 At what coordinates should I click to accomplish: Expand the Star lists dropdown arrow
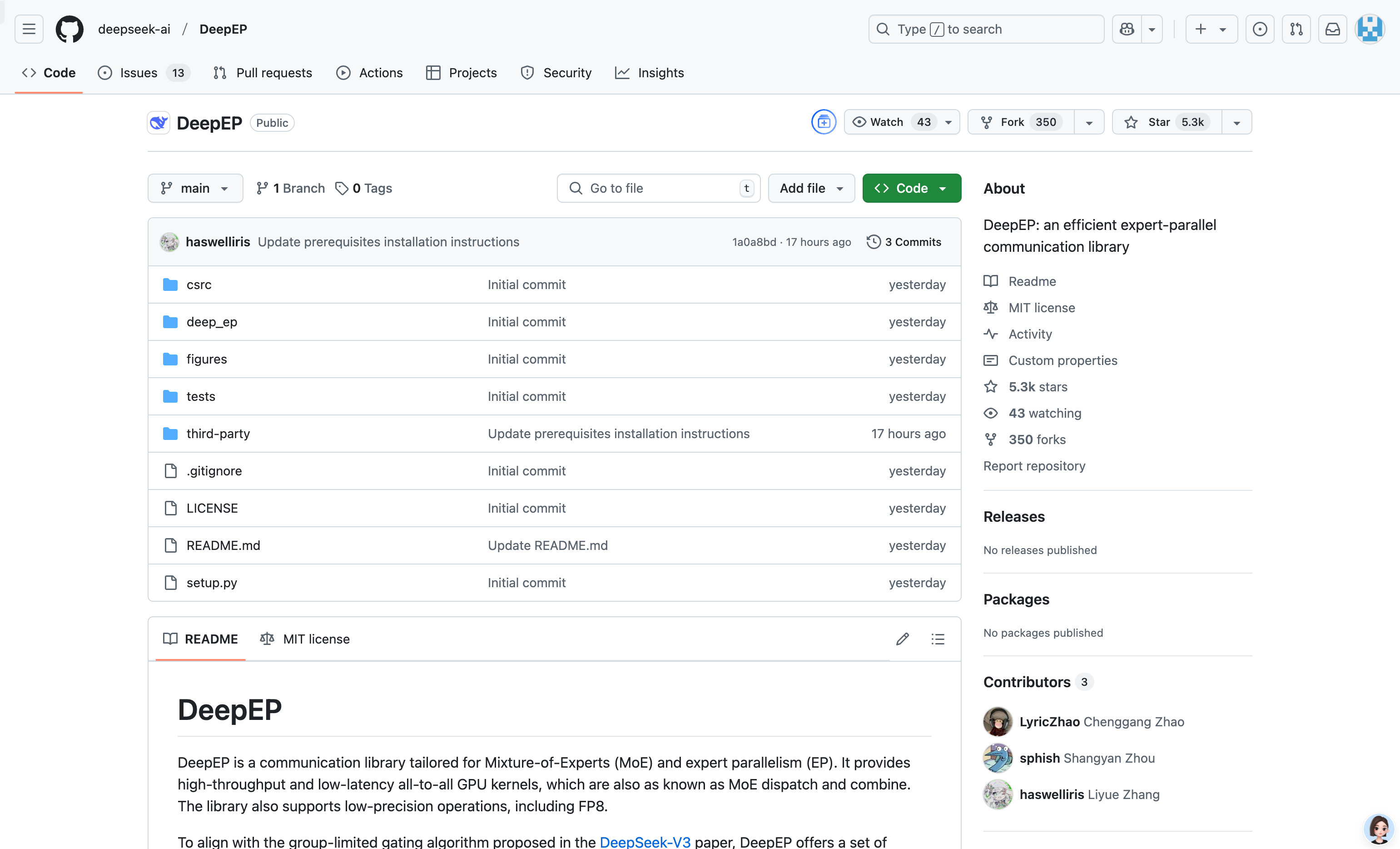[1237, 122]
